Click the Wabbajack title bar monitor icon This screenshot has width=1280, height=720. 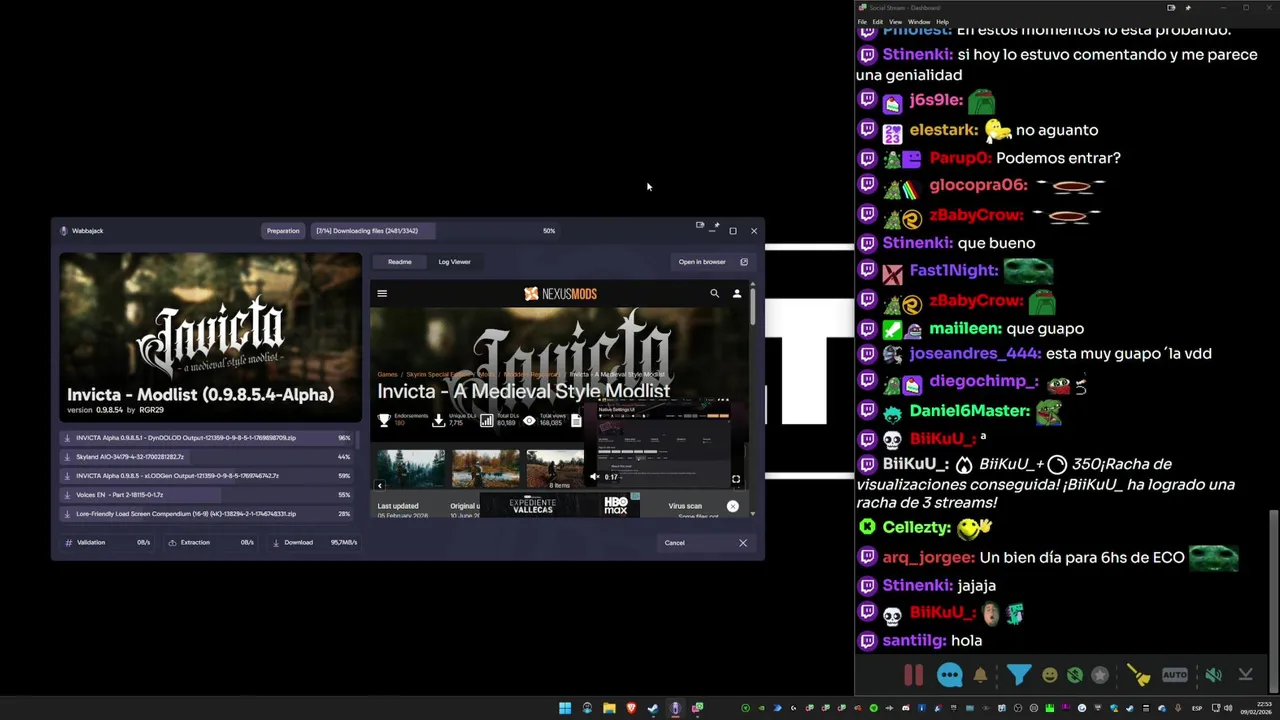700,226
